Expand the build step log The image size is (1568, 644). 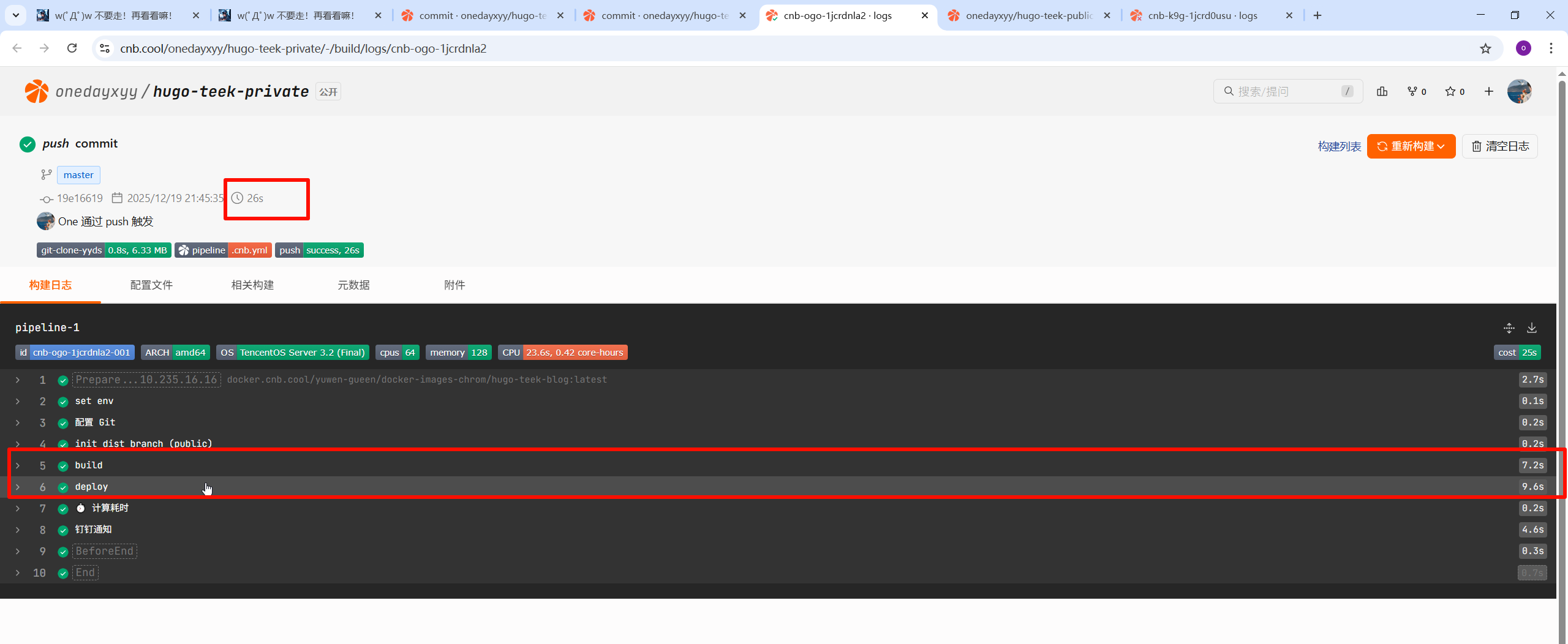(18, 465)
